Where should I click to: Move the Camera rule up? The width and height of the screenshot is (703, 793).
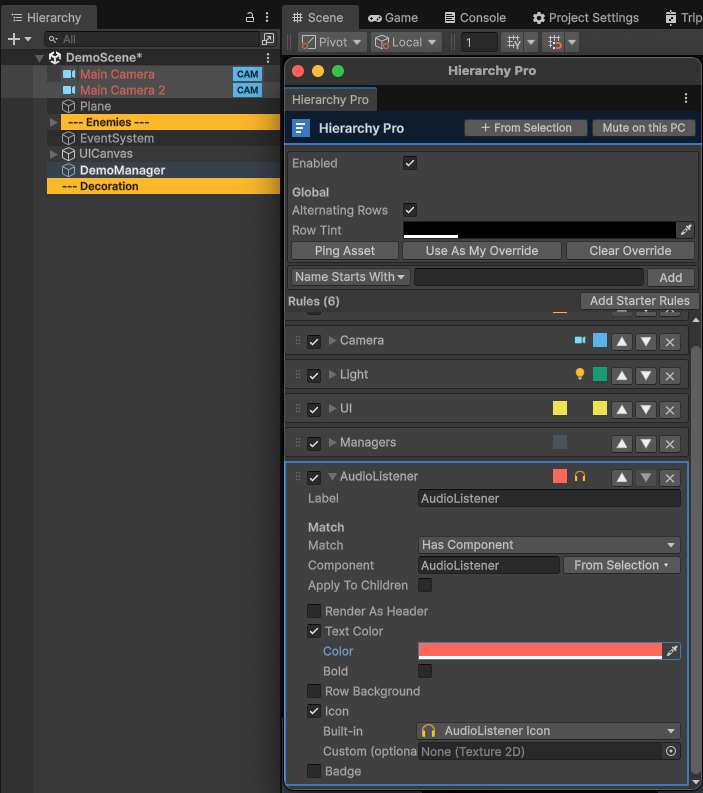coord(622,341)
